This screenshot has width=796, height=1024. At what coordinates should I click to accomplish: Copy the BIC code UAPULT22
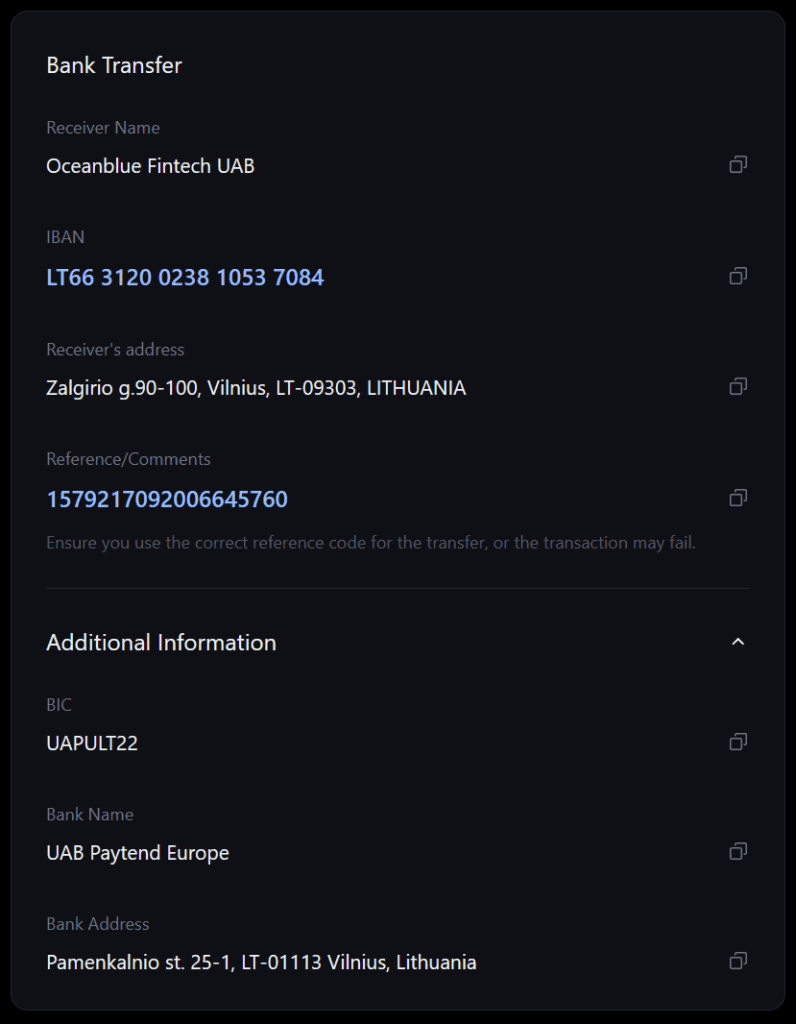[739, 742]
